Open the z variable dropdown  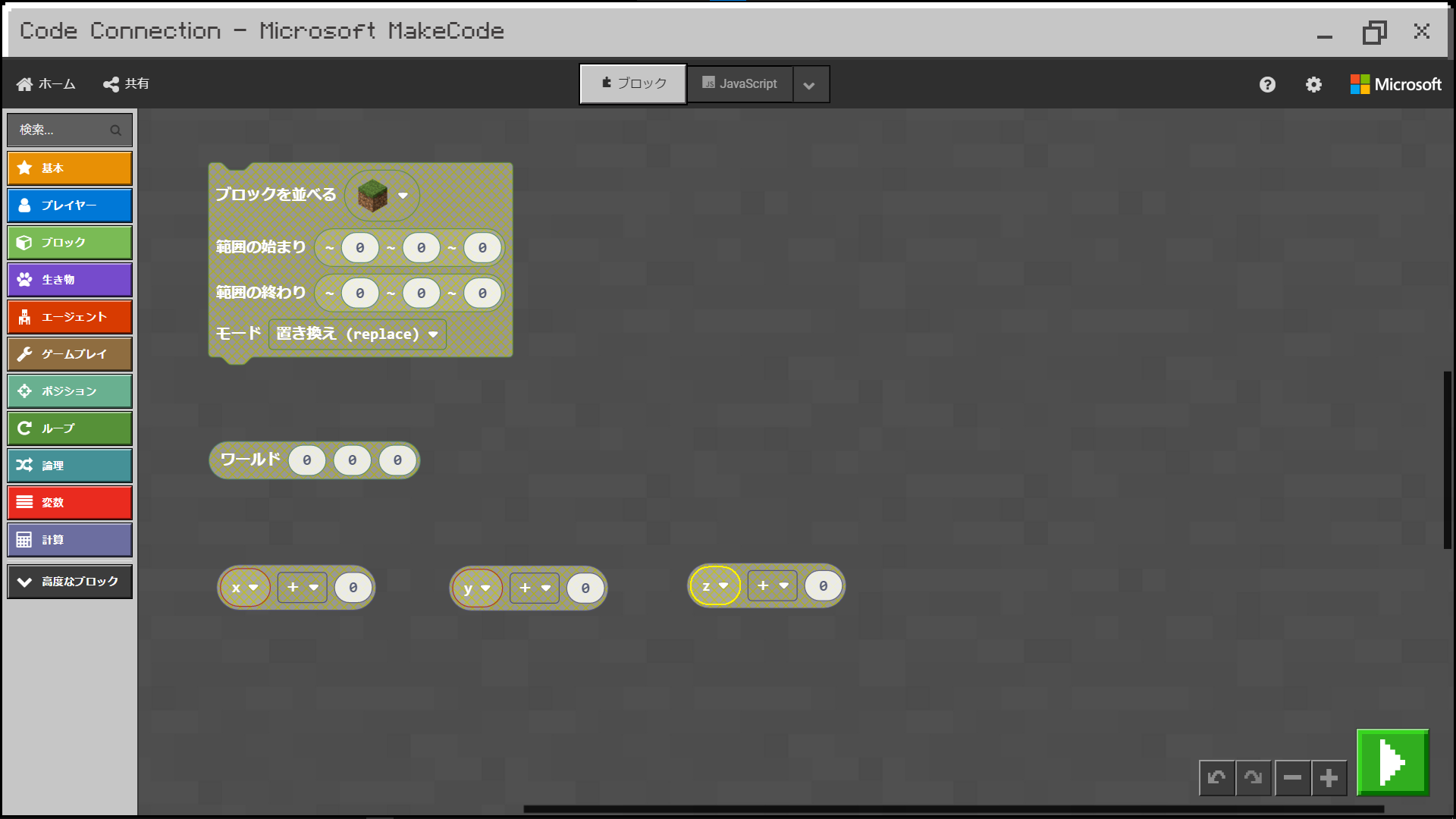point(715,586)
